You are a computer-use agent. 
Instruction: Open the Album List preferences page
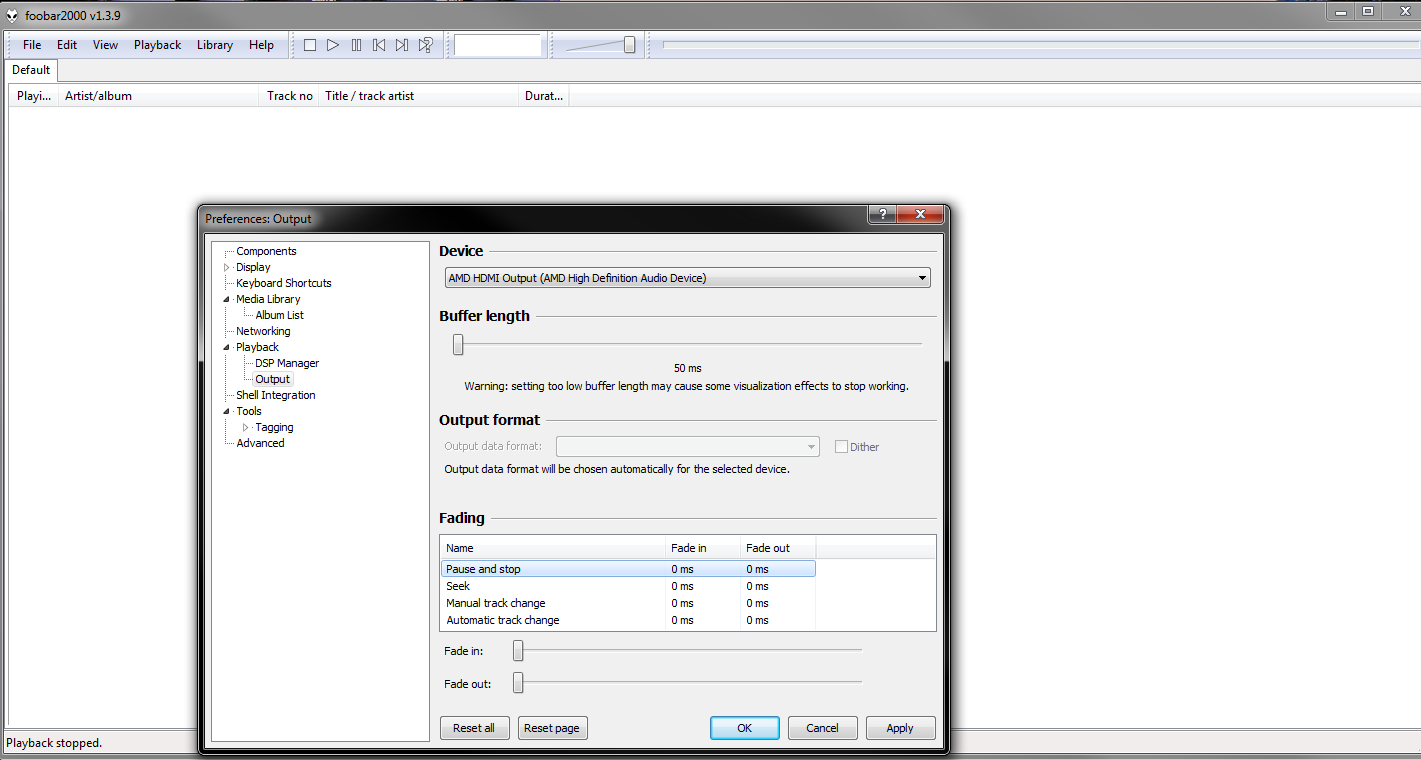(x=280, y=315)
